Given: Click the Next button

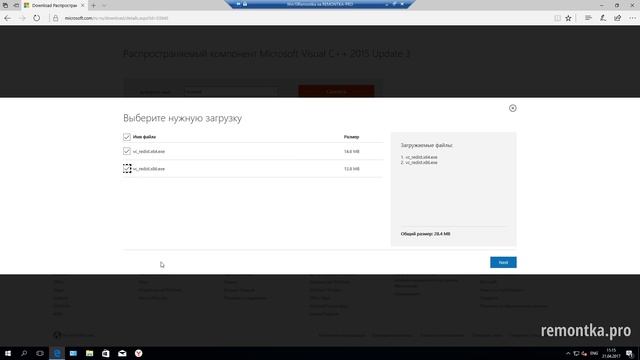Looking at the screenshot, I should coord(503,262).
